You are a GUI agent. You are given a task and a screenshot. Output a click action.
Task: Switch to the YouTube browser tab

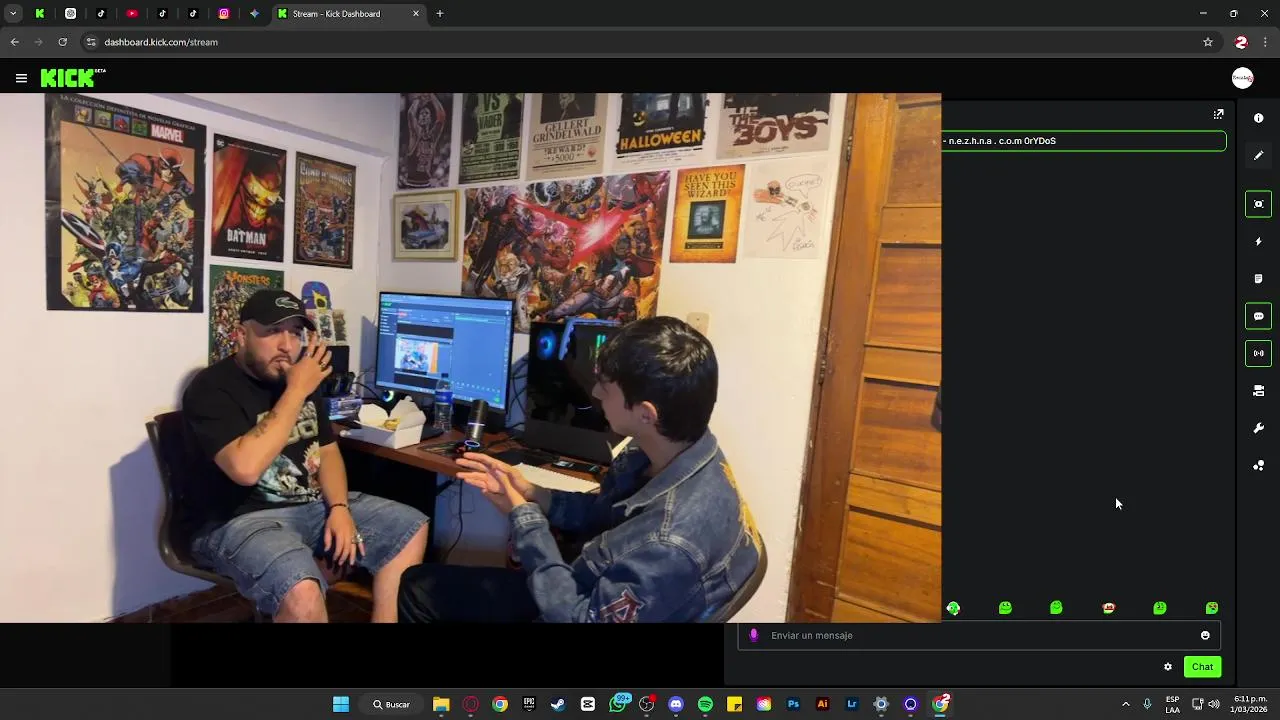pos(132,13)
